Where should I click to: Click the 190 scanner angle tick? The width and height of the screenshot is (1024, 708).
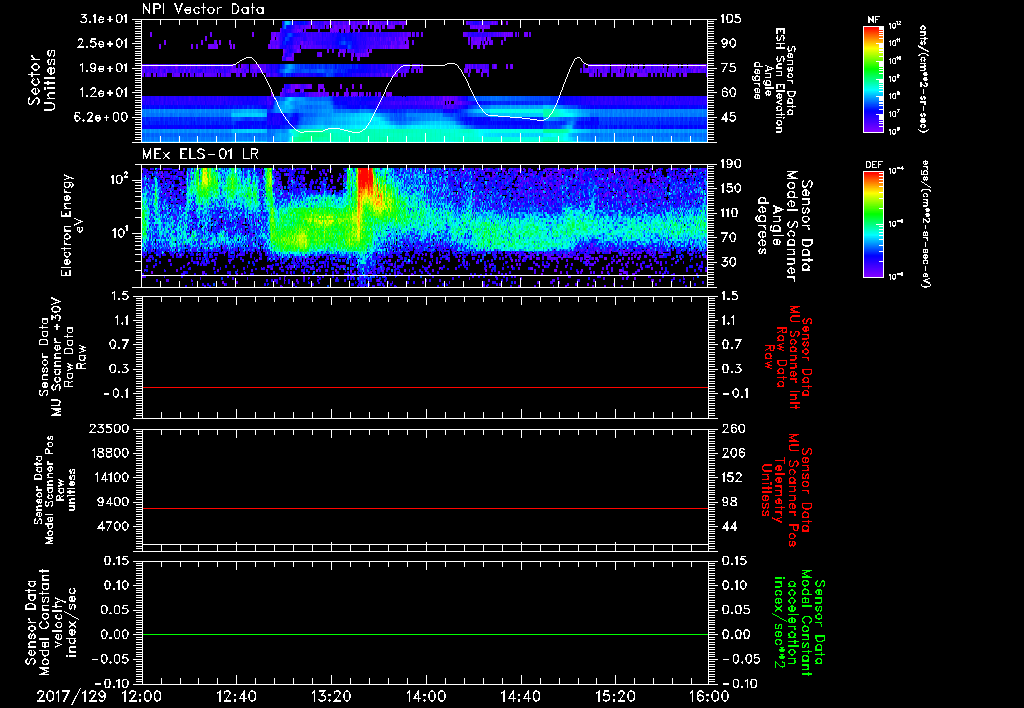730,164
